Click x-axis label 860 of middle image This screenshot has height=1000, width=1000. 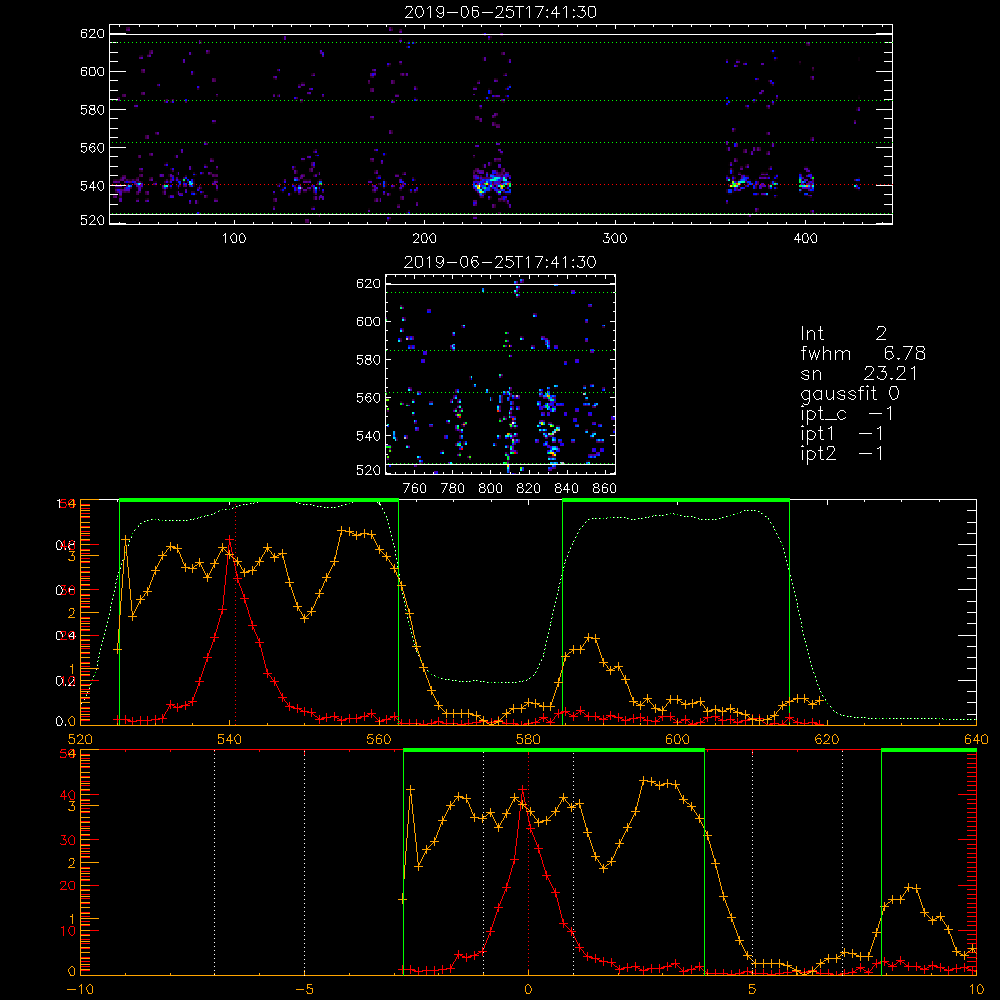[x=605, y=489]
